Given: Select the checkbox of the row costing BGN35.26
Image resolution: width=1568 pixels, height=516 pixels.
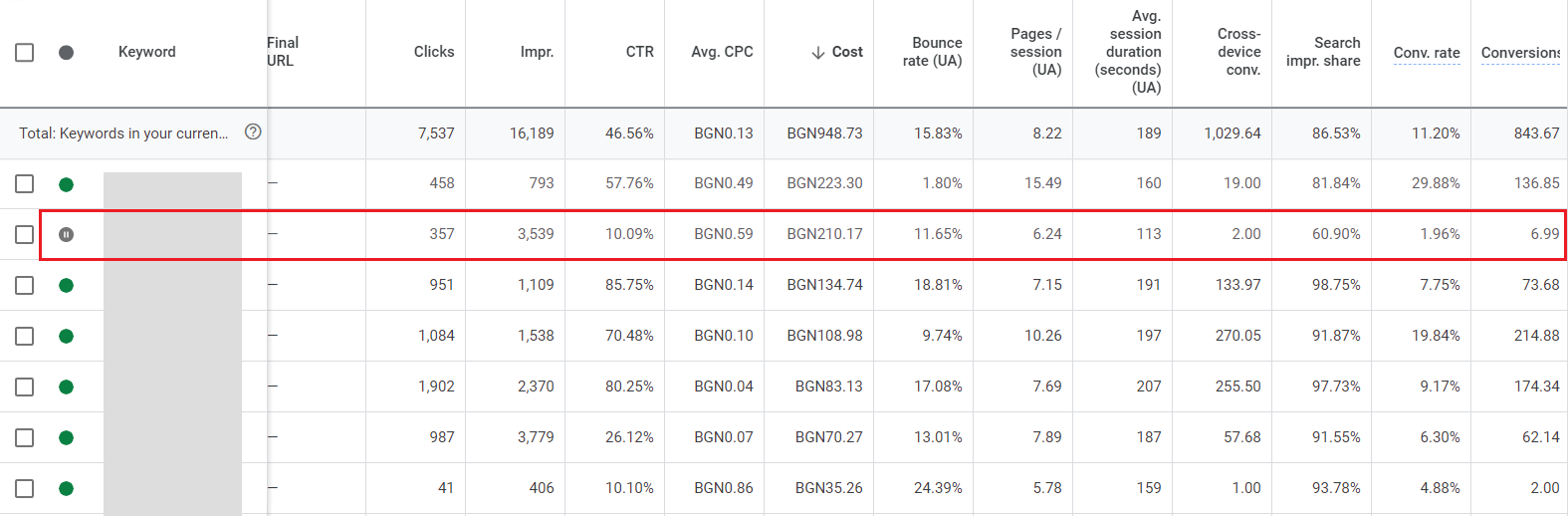Looking at the screenshot, I should 25,489.
